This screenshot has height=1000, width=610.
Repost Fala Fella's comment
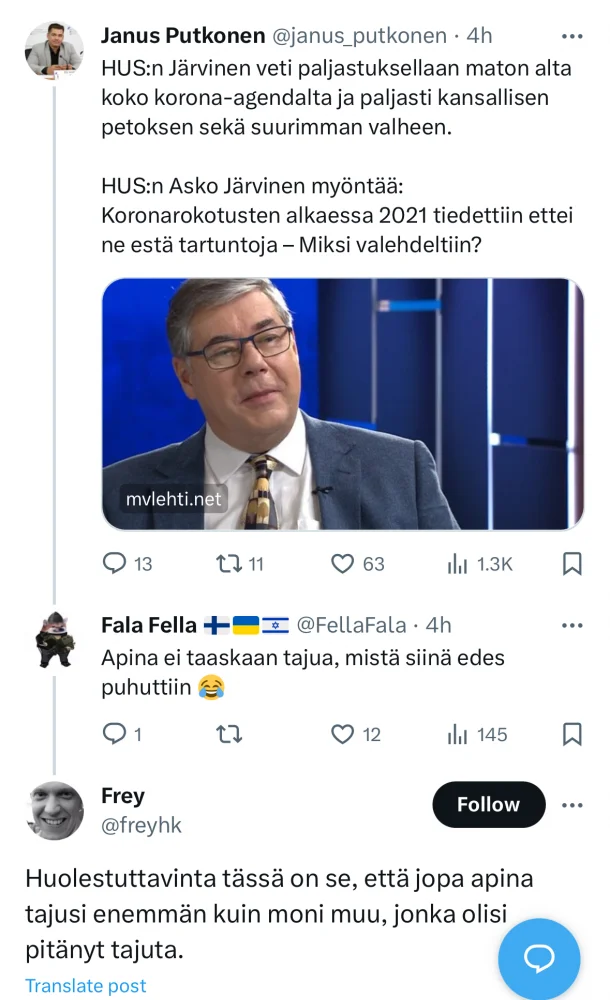pos(228,735)
